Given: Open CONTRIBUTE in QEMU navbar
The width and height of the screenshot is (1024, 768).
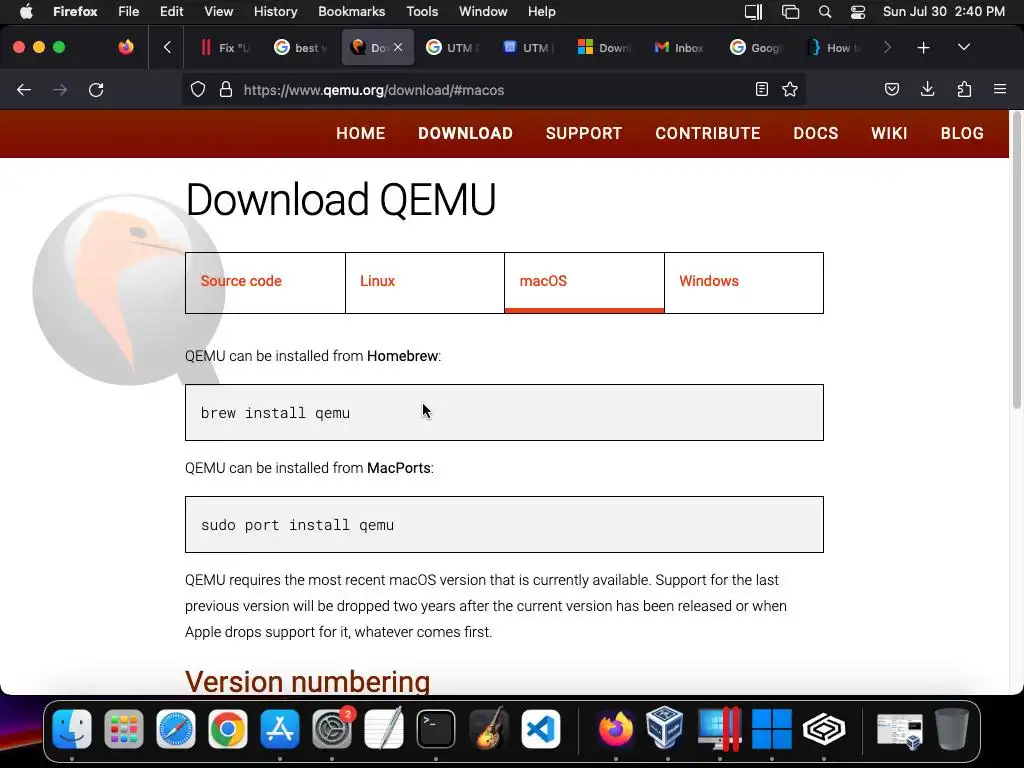Looking at the screenshot, I should point(708,133).
